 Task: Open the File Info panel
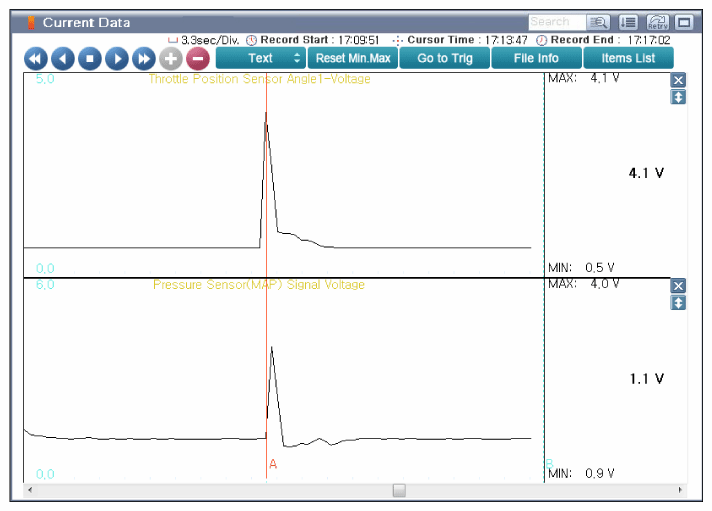click(x=536, y=58)
